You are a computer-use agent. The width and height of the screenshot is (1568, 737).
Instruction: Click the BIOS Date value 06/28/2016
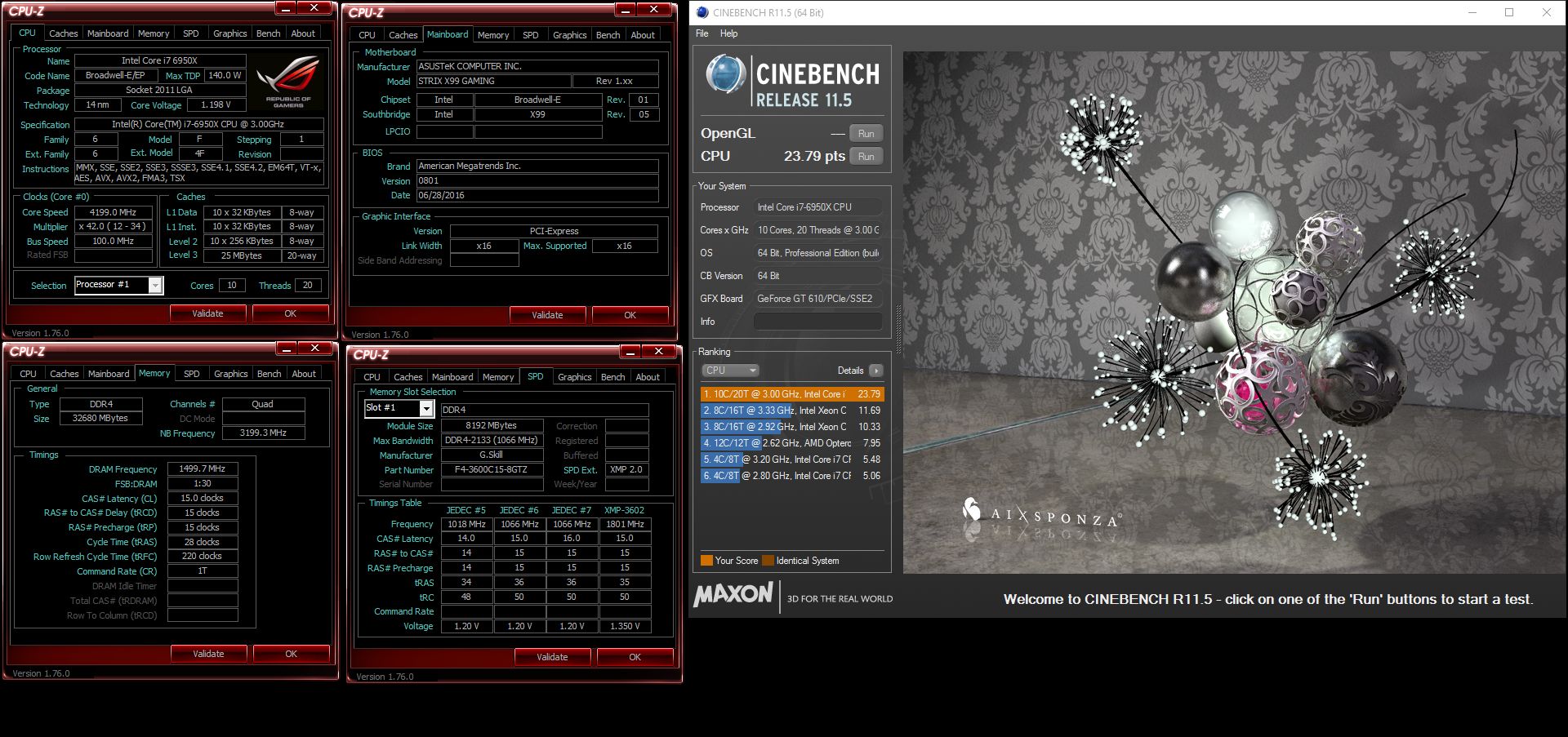(x=537, y=196)
